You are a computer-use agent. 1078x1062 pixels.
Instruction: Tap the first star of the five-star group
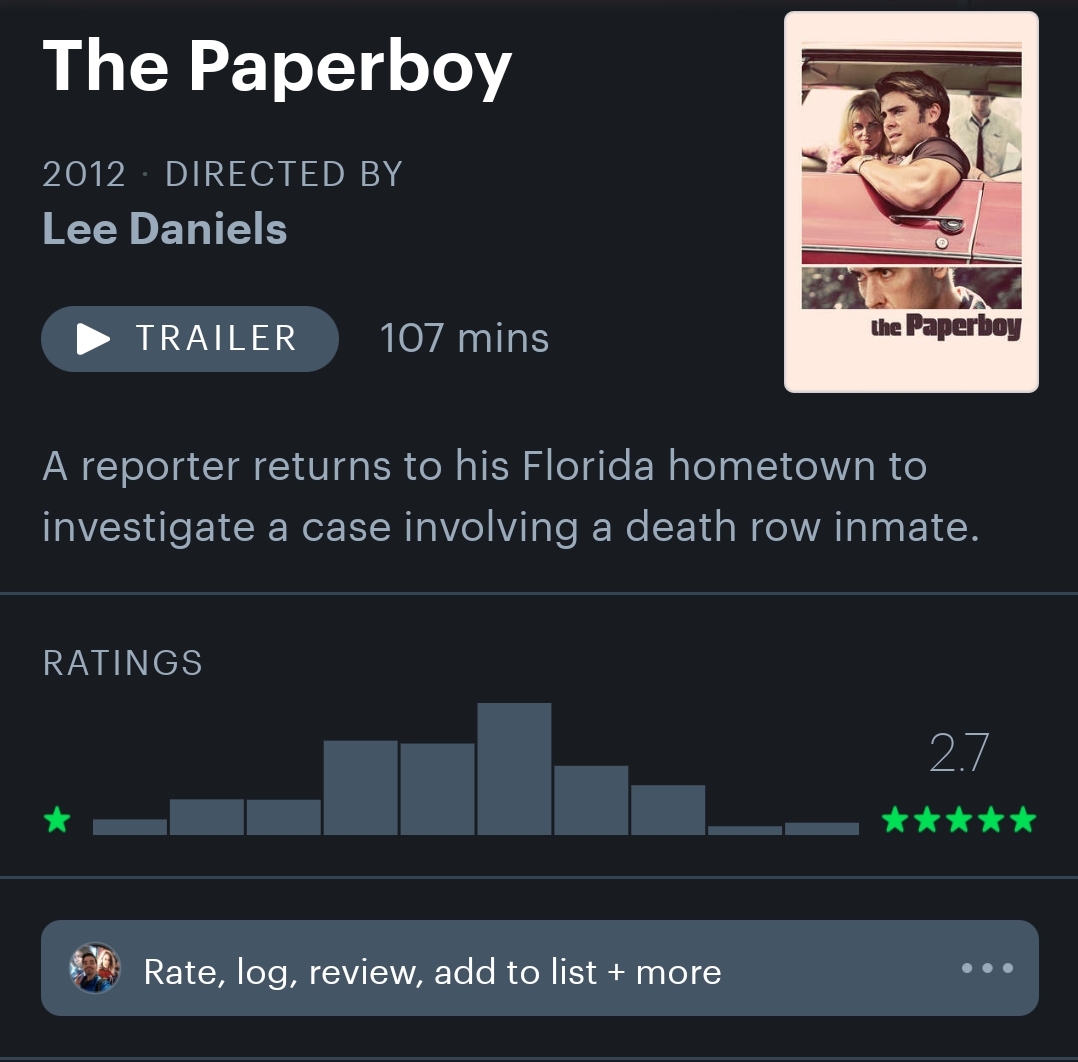[x=895, y=819]
